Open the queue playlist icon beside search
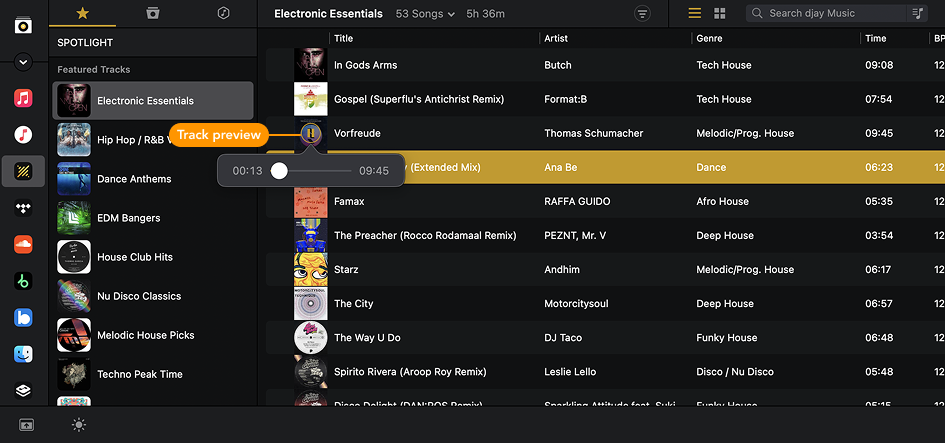 pos(918,13)
